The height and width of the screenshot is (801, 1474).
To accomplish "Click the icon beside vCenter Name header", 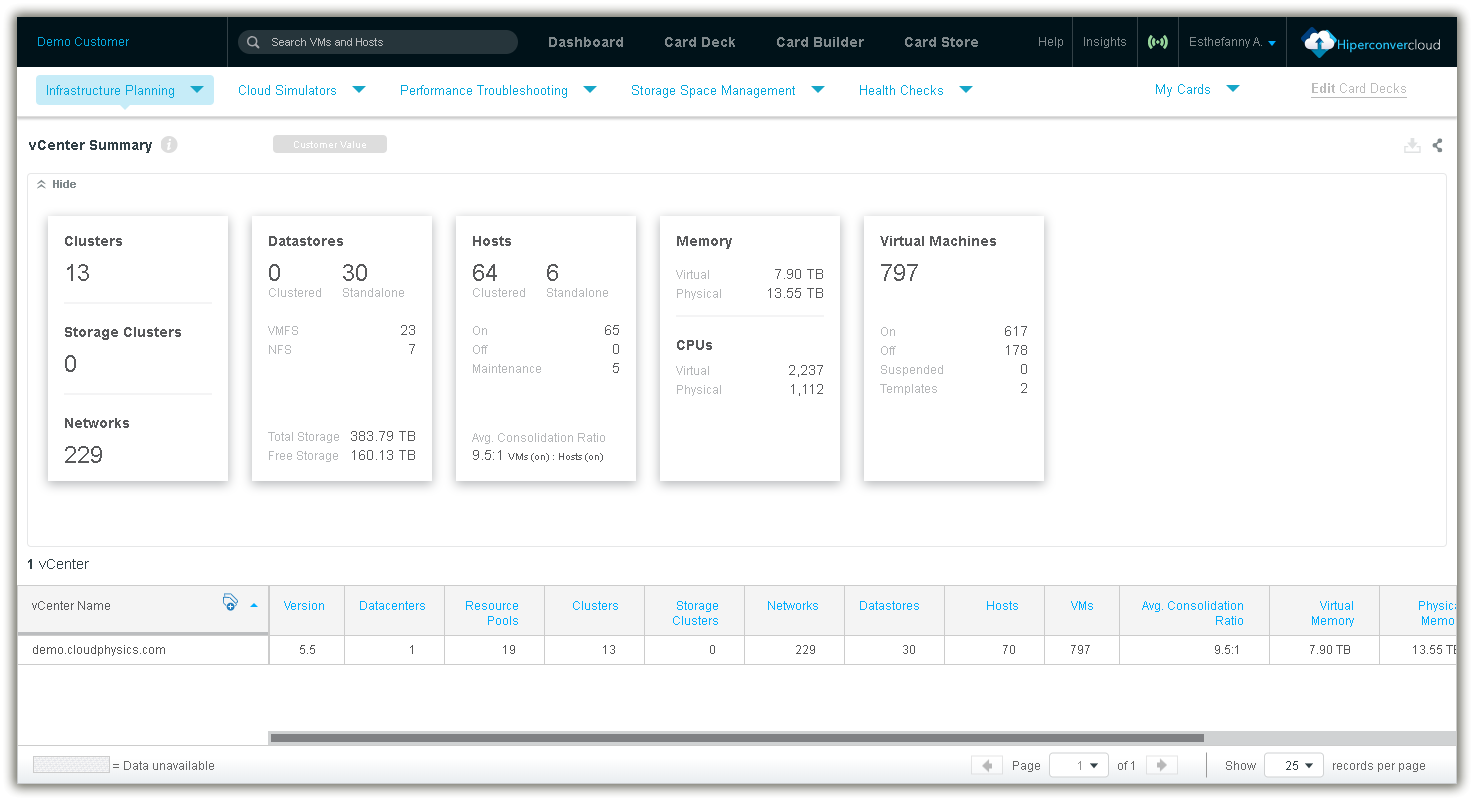I will 230,602.
